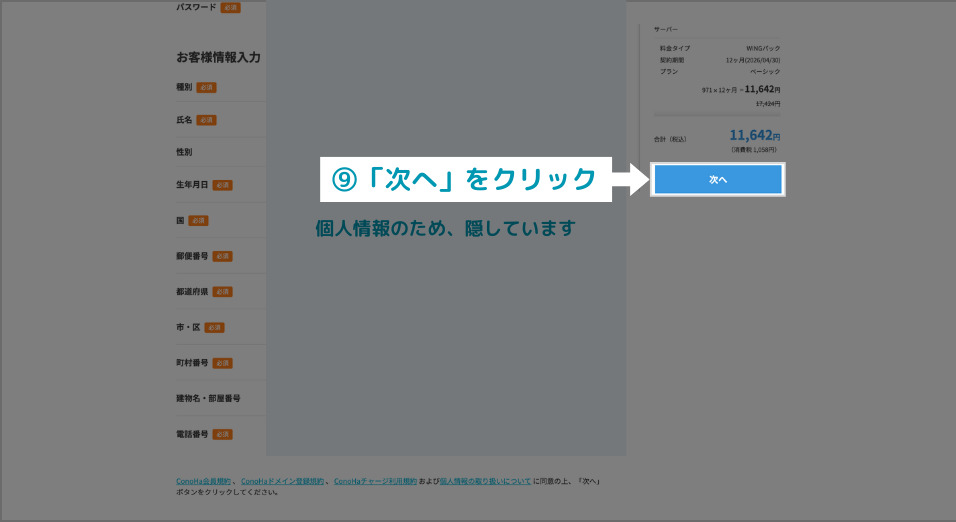Open the ConoHaチャージ利用規約 link
Viewport: 956px width, 522px height.
pyautogui.click(x=376, y=481)
